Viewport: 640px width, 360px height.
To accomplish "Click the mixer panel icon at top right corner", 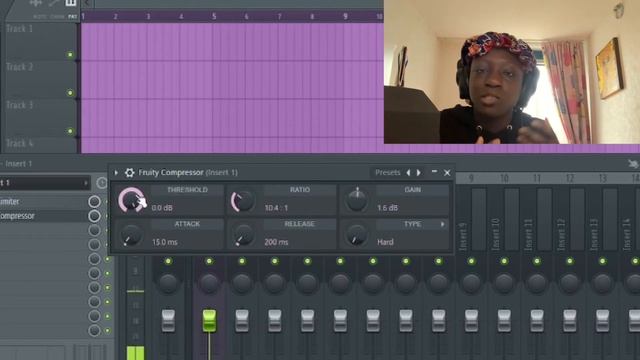I will (x=633, y=164).
